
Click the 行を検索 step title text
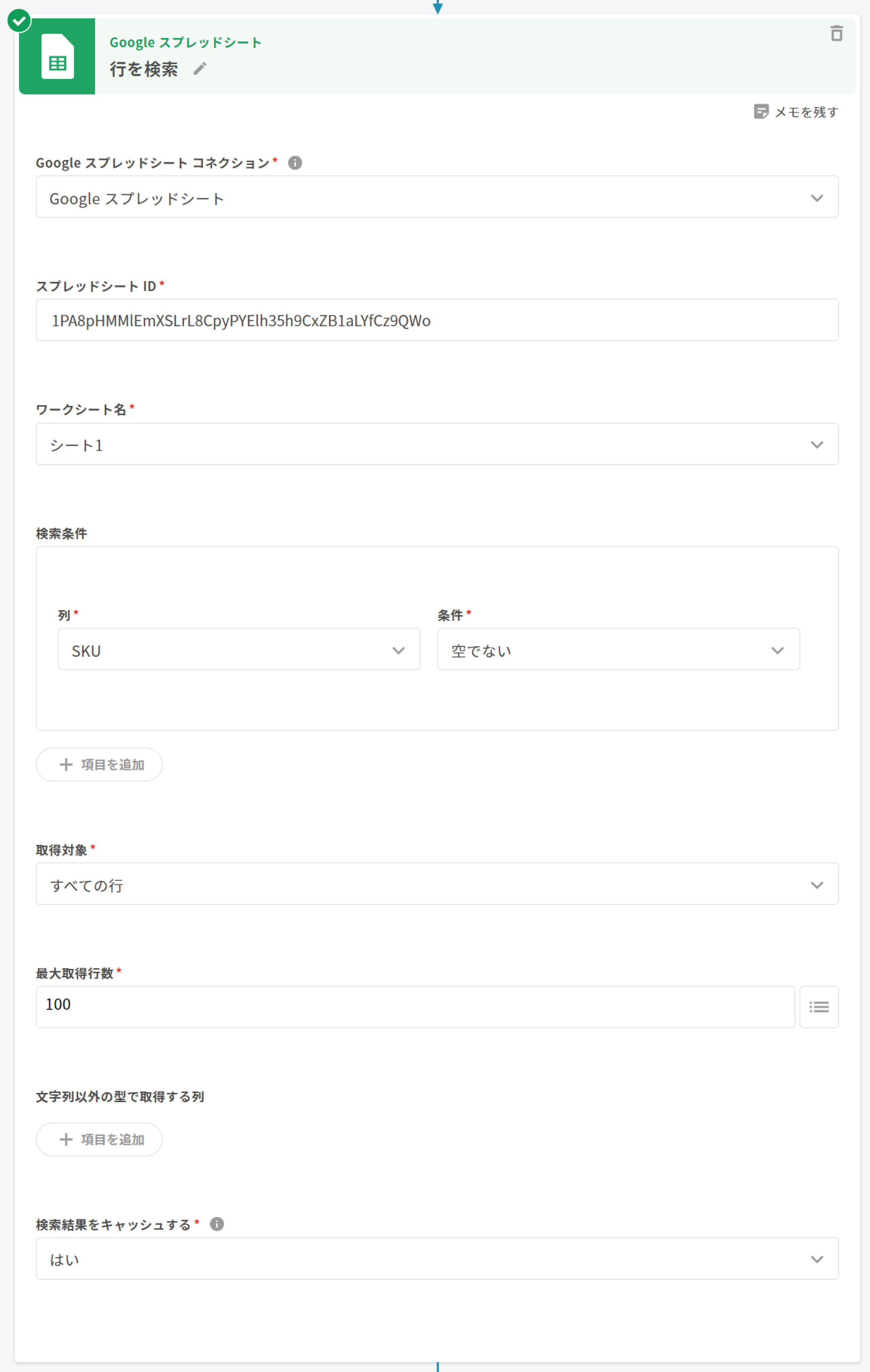[143, 69]
